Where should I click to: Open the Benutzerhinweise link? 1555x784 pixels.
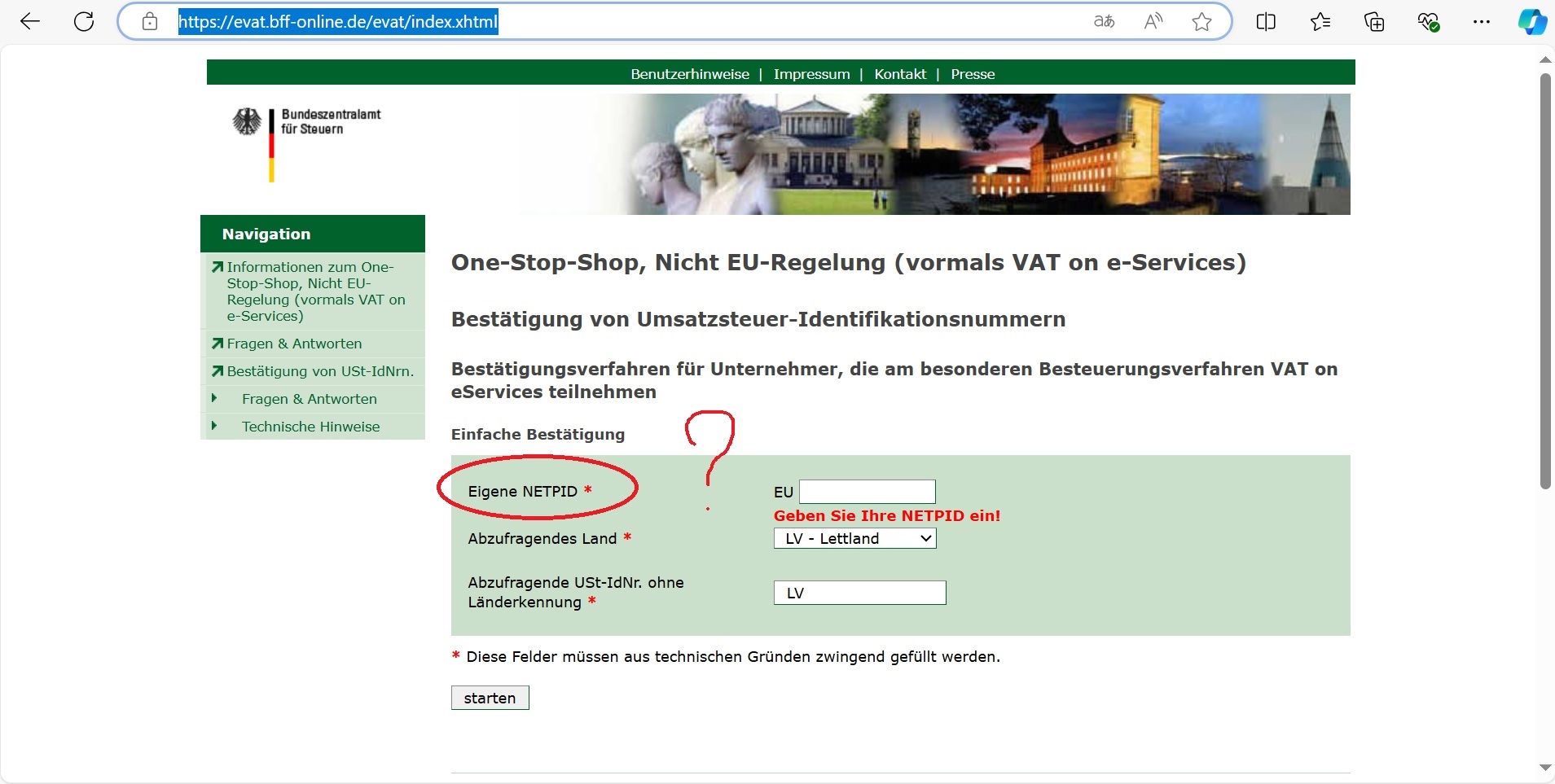(x=690, y=74)
